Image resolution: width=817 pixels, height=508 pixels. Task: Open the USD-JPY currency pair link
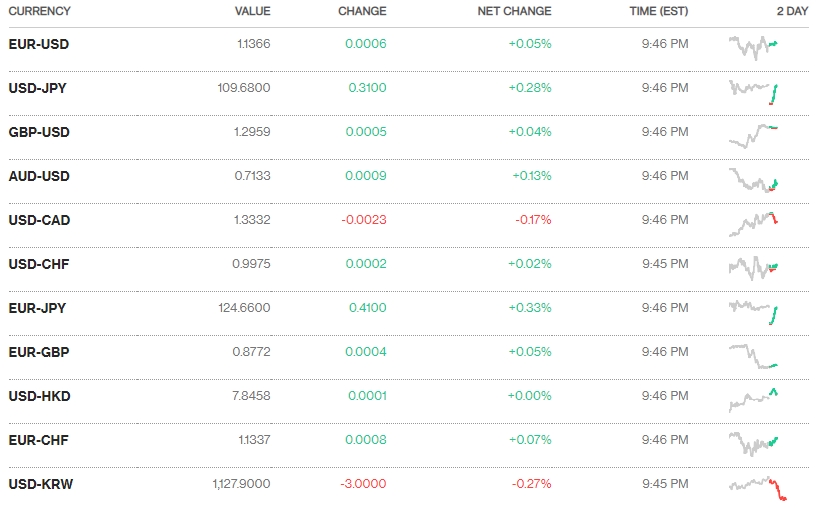click(x=37, y=88)
